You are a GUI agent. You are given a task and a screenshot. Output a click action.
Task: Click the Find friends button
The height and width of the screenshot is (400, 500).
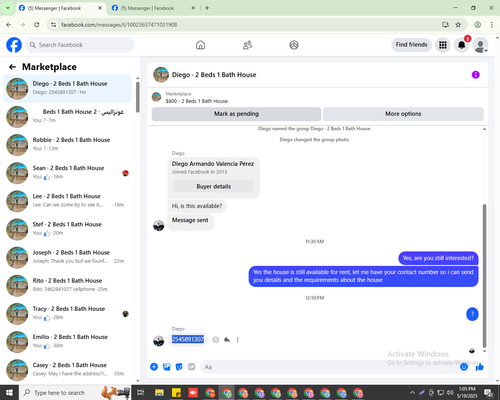(x=411, y=45)
